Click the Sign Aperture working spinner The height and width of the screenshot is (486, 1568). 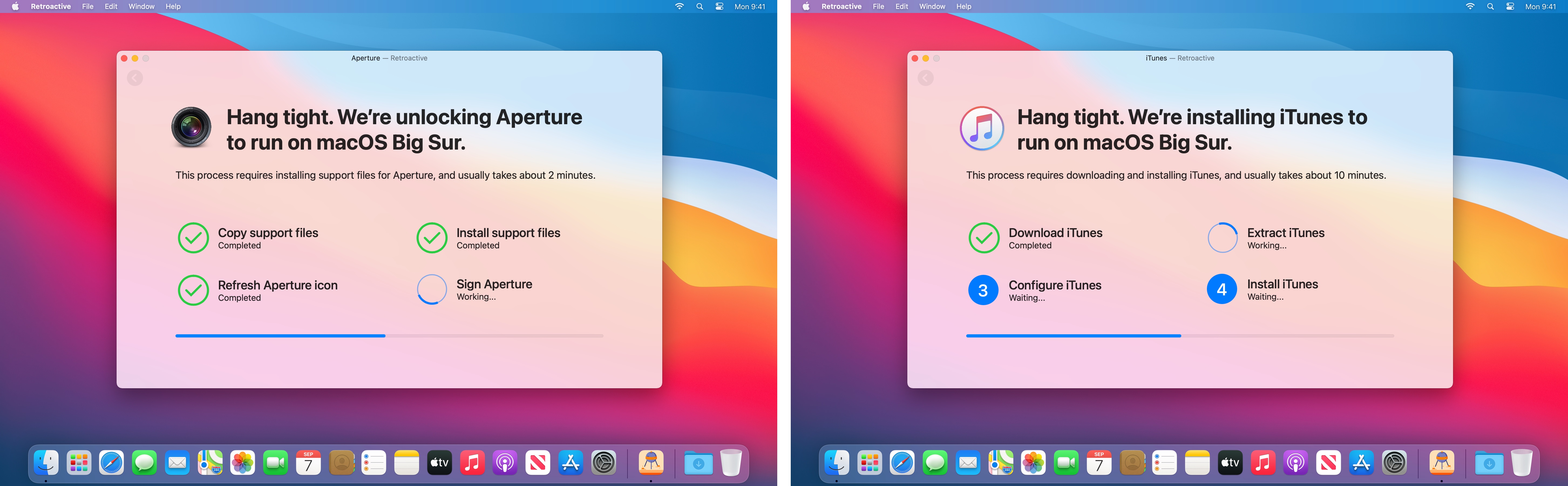coord(432,289)
